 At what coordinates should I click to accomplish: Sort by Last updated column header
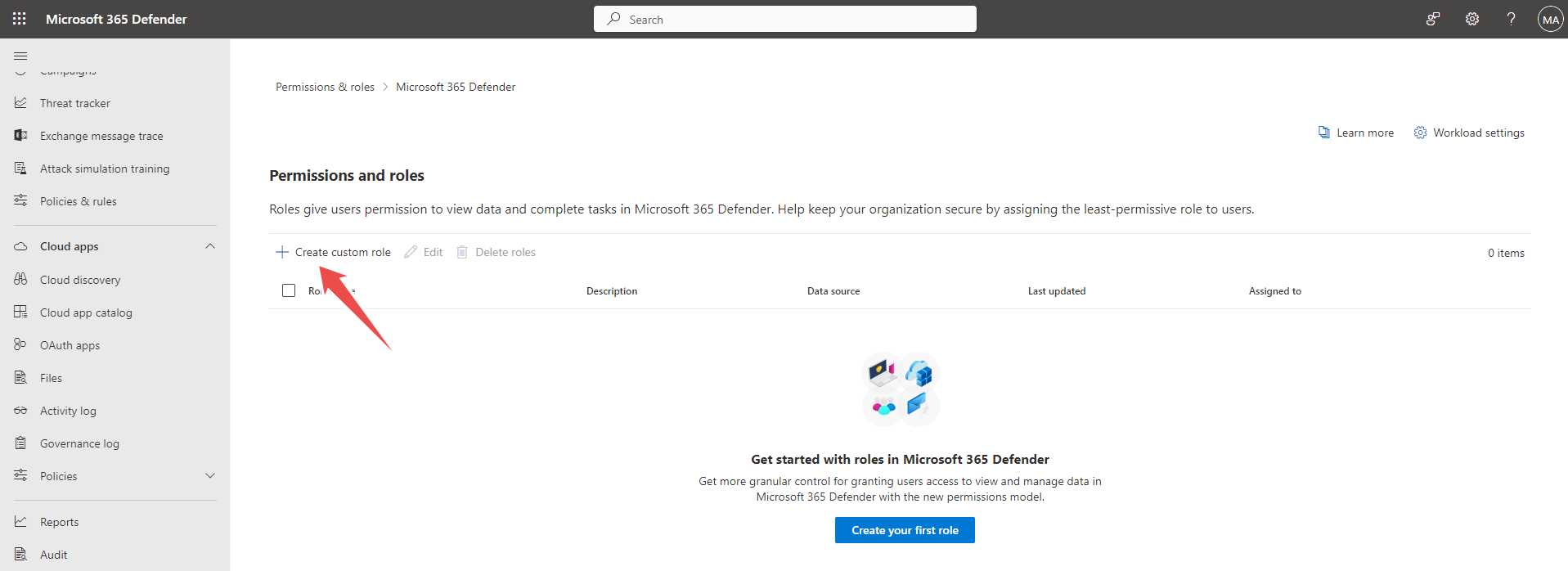pyautogui.click(x=1057, y=291)
